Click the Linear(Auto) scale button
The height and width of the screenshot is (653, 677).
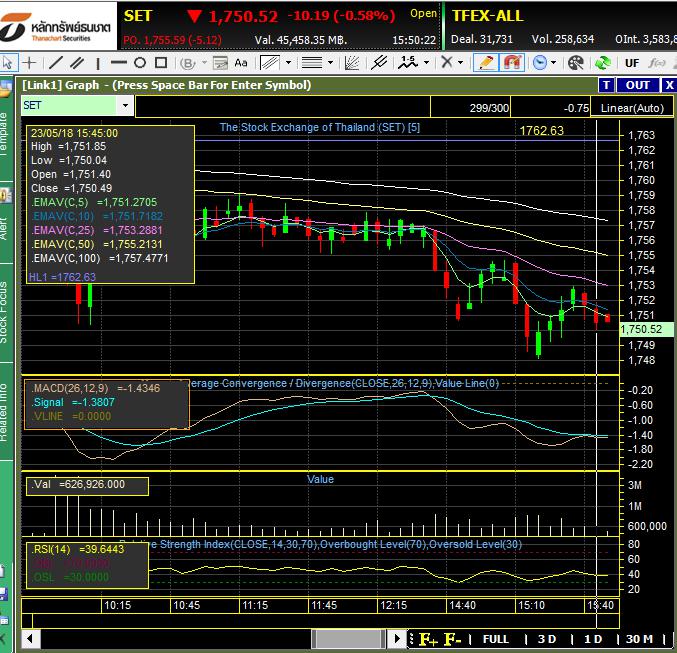coord(632,108)
